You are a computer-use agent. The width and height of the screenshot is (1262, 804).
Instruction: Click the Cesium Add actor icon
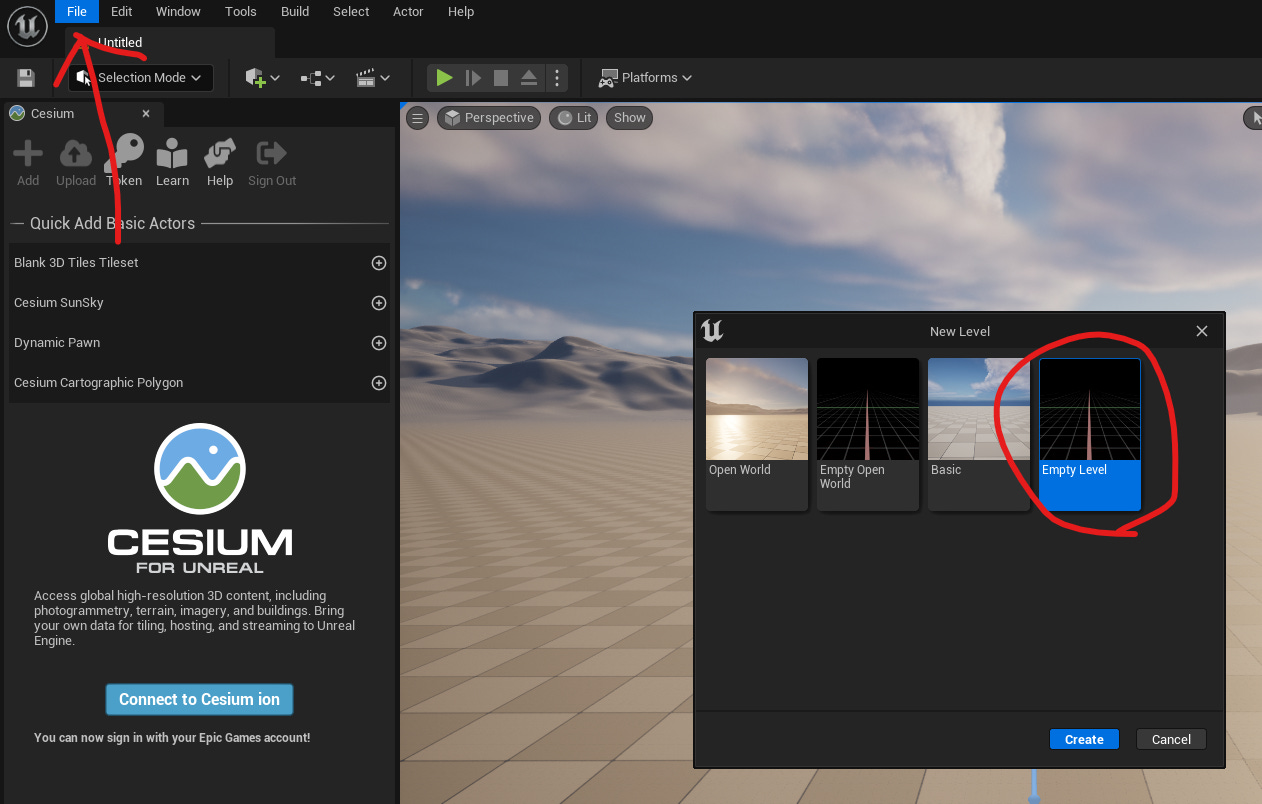(x=27, y=155)
